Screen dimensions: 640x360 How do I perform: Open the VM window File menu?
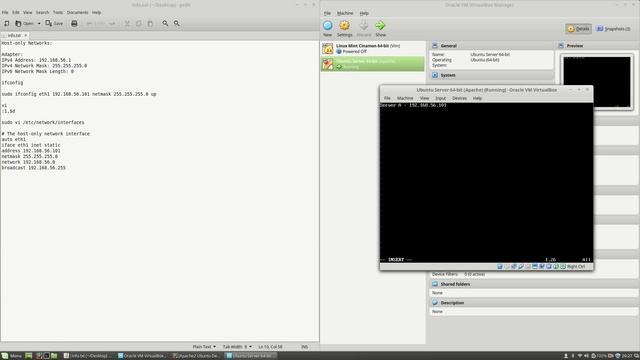tap(387, 98)
